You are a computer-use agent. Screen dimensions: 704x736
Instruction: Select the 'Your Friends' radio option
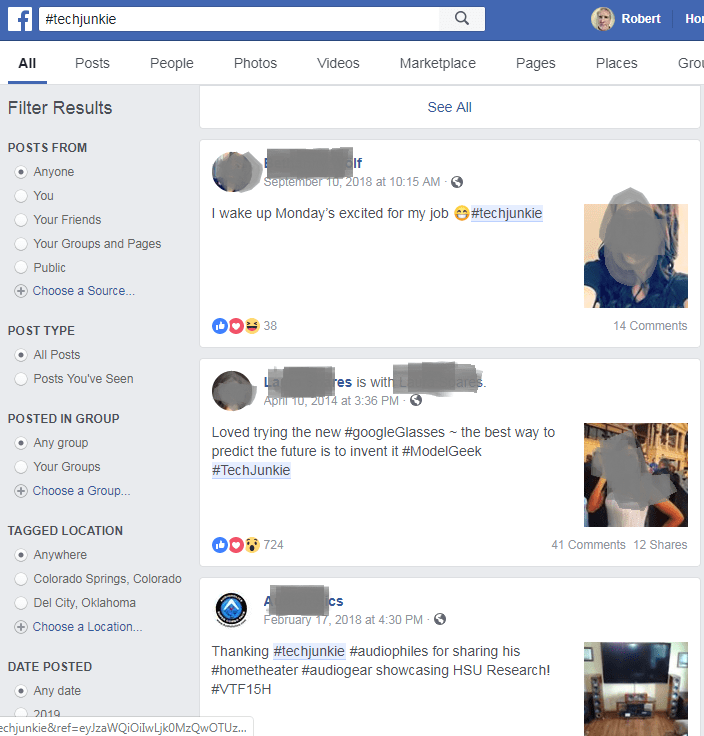21,220
